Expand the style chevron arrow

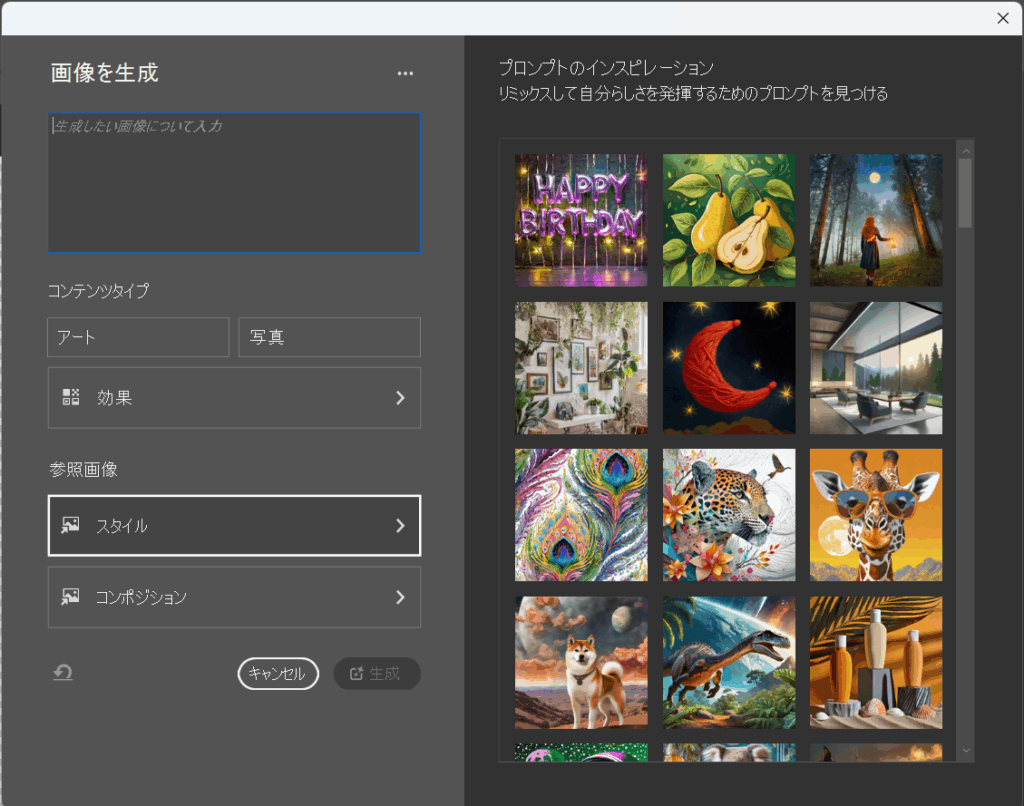coord(400,525)
